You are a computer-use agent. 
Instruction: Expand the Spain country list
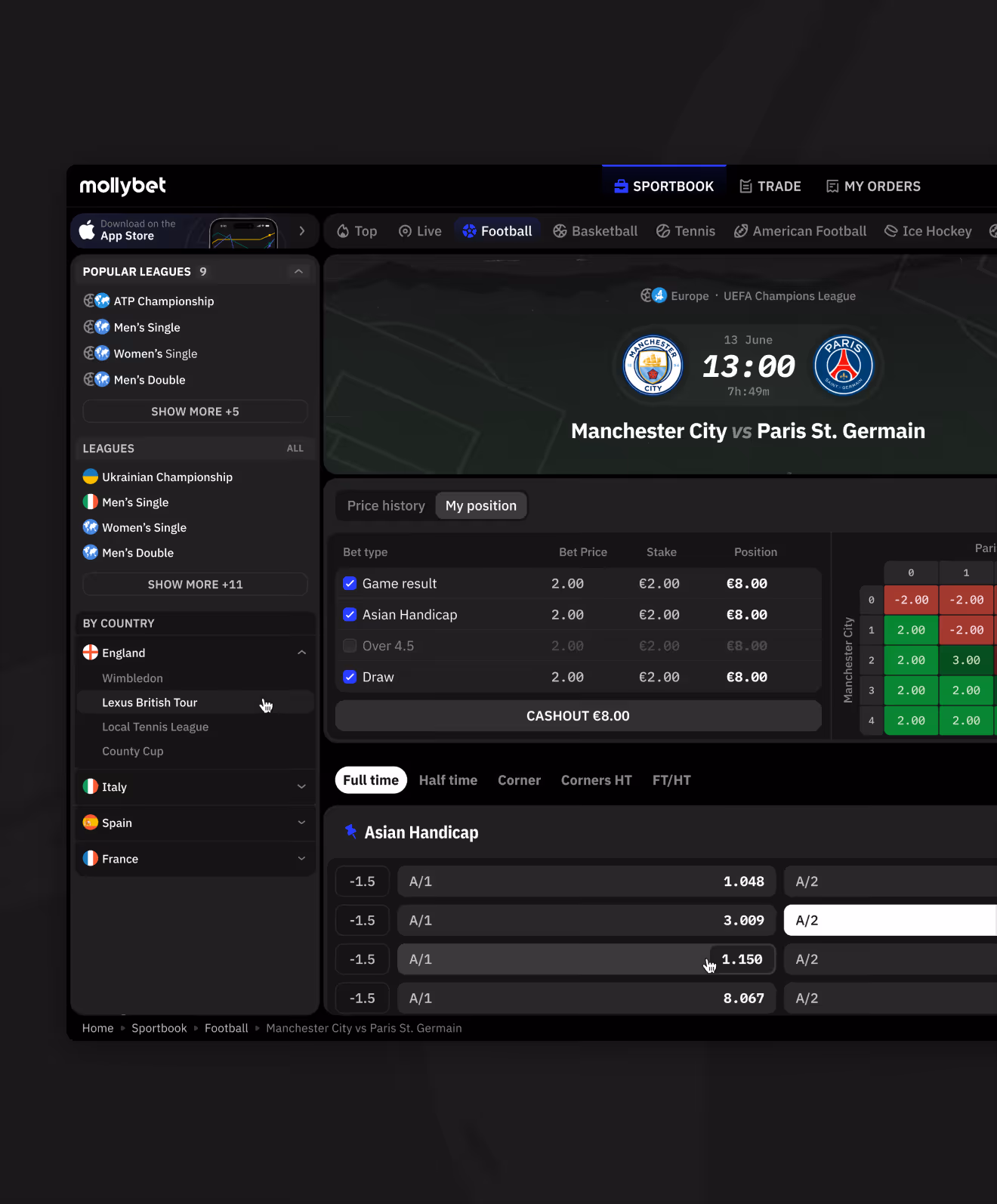[x=302, y=823]
